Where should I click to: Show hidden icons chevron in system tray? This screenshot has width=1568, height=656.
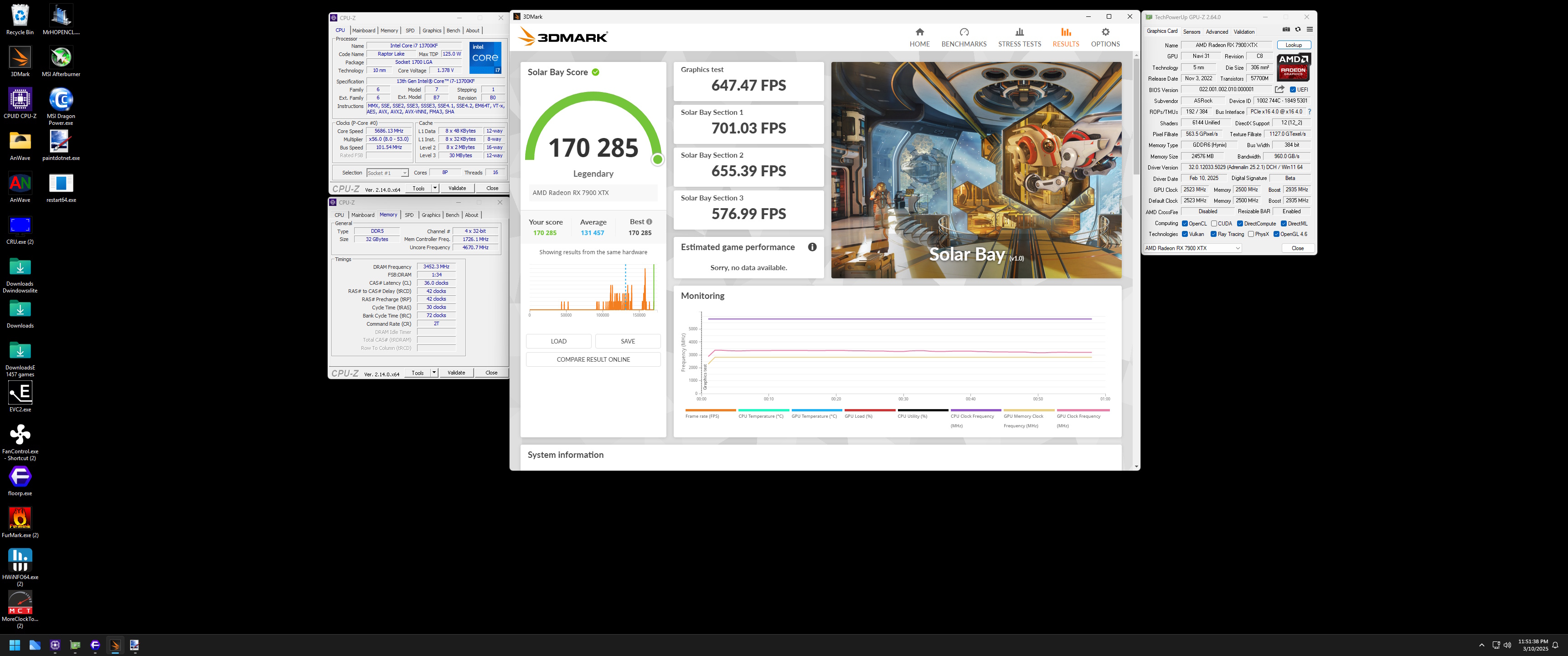click(x=1481, y=645)
